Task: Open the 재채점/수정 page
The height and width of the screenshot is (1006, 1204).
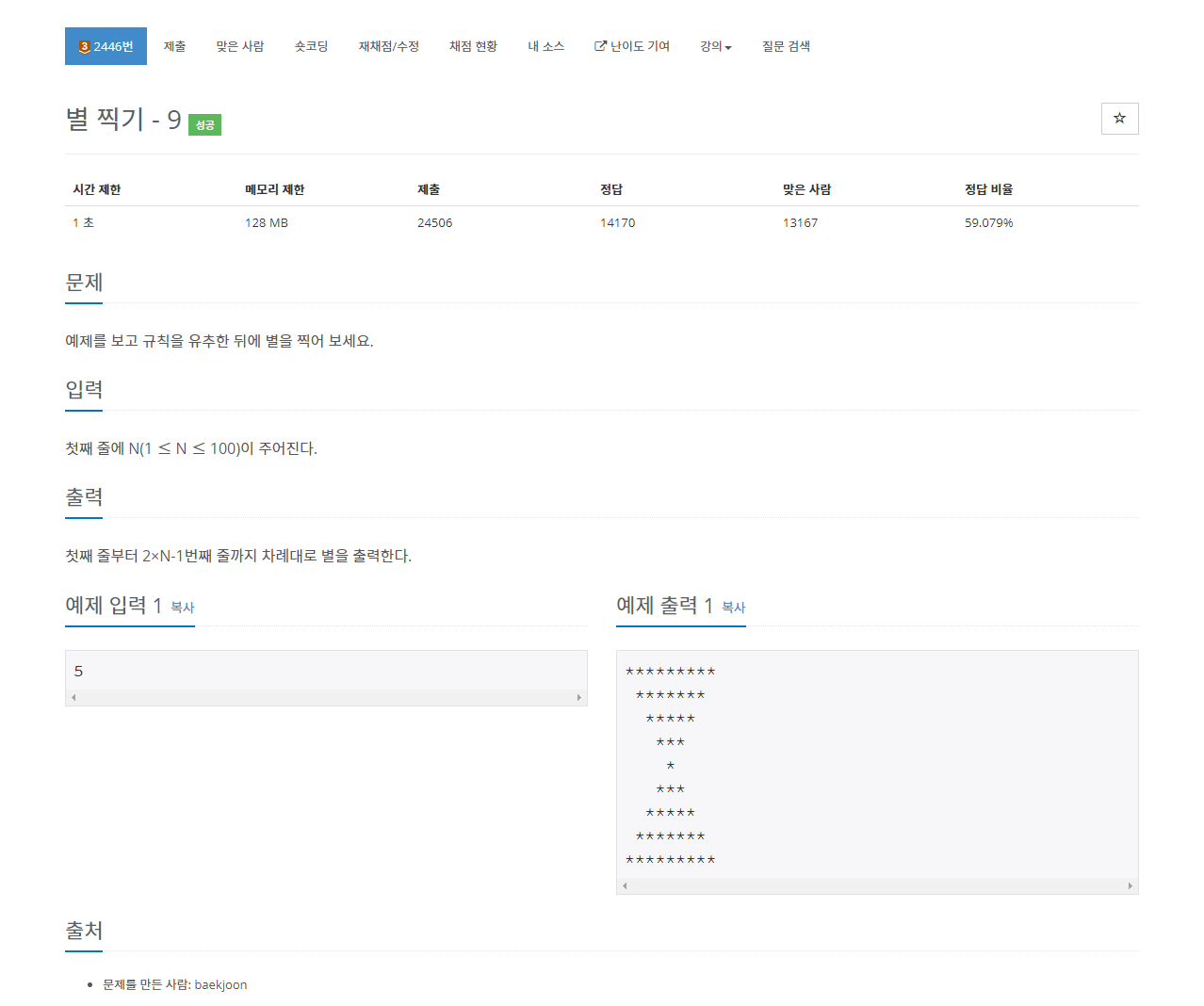Action: [389, 45]
